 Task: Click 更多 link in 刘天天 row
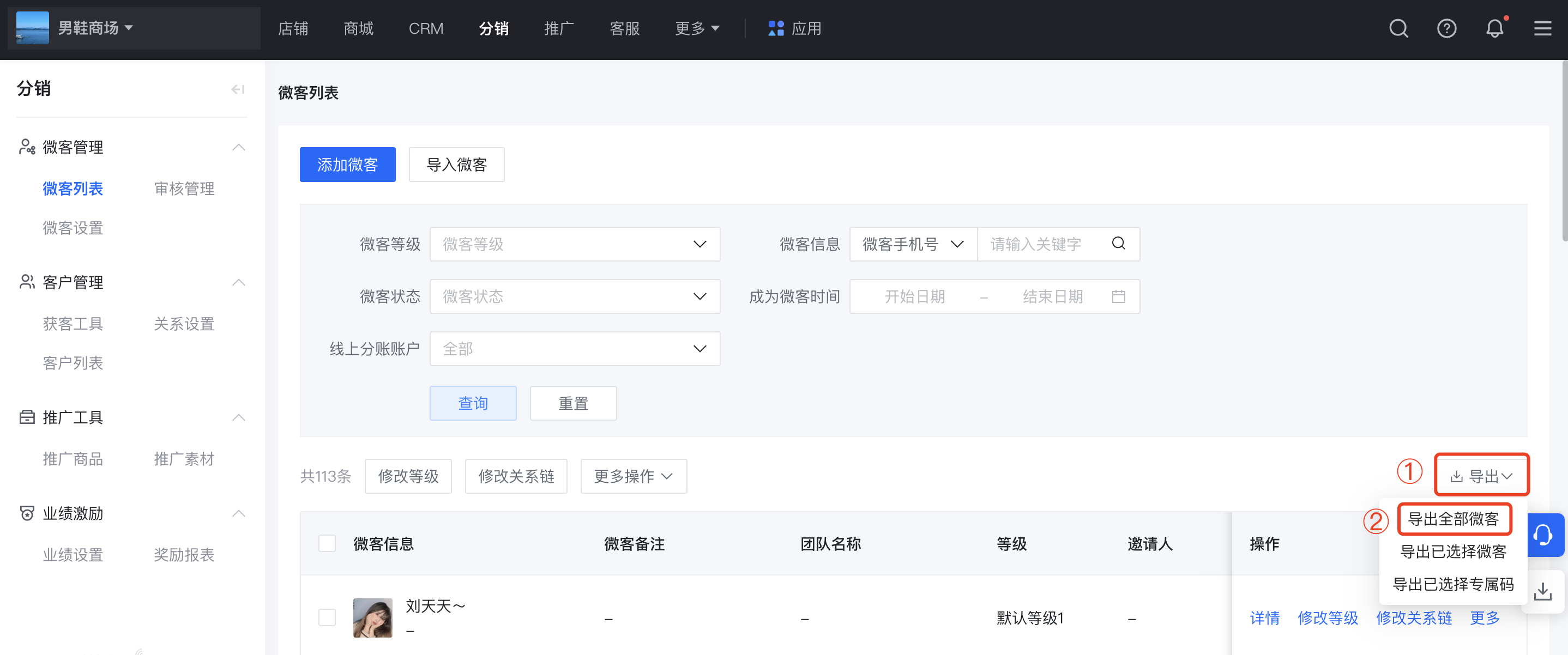point(1485,618)
